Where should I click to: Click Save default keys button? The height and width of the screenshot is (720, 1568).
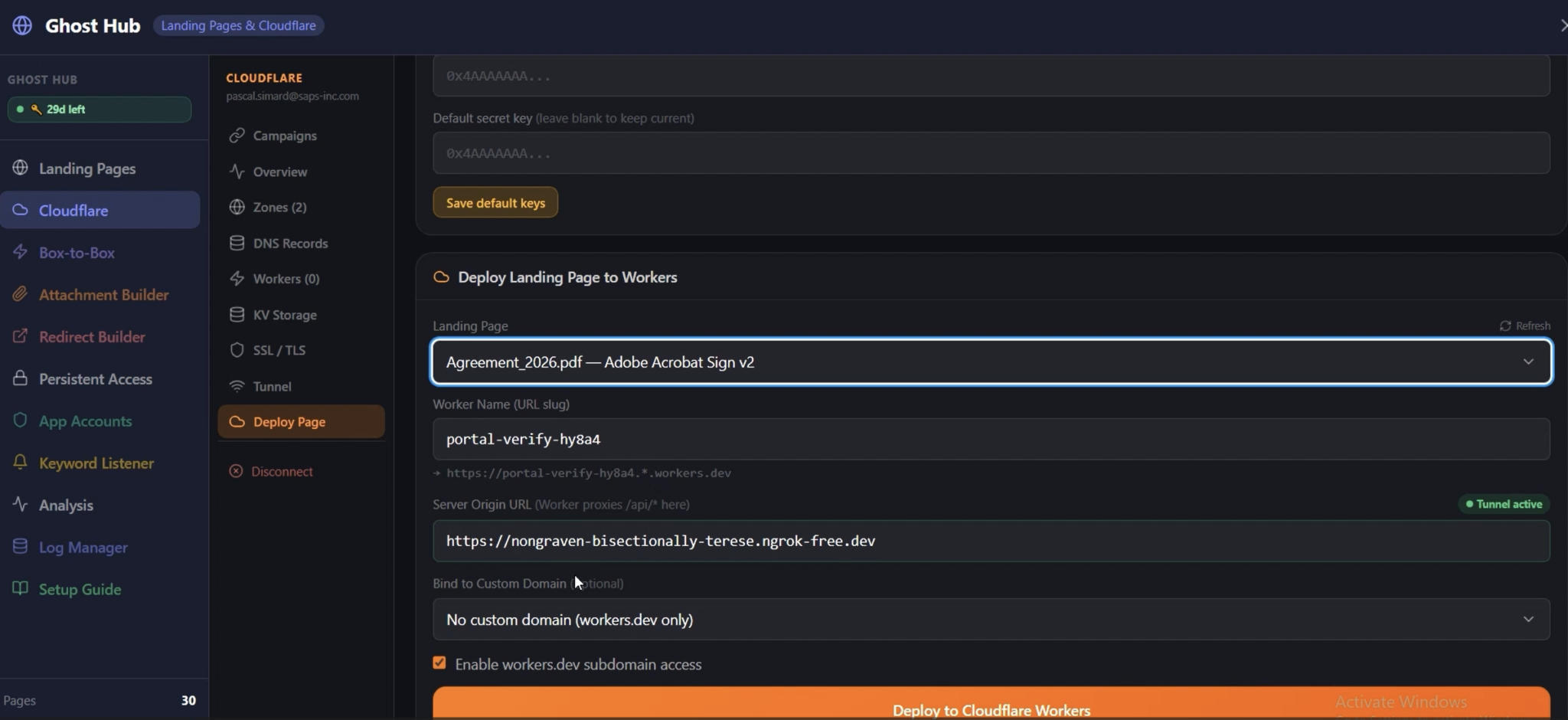495,203
